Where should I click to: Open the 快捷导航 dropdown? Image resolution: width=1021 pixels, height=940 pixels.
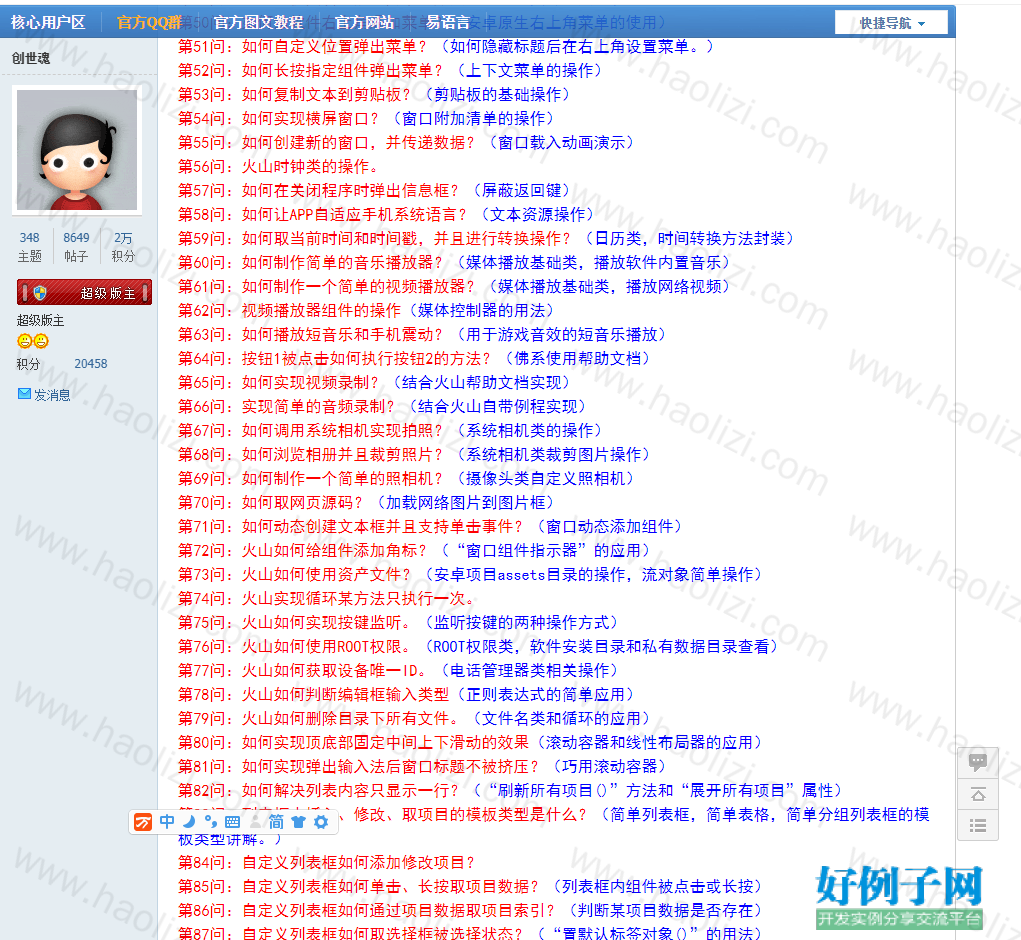(x=891, y=23)
